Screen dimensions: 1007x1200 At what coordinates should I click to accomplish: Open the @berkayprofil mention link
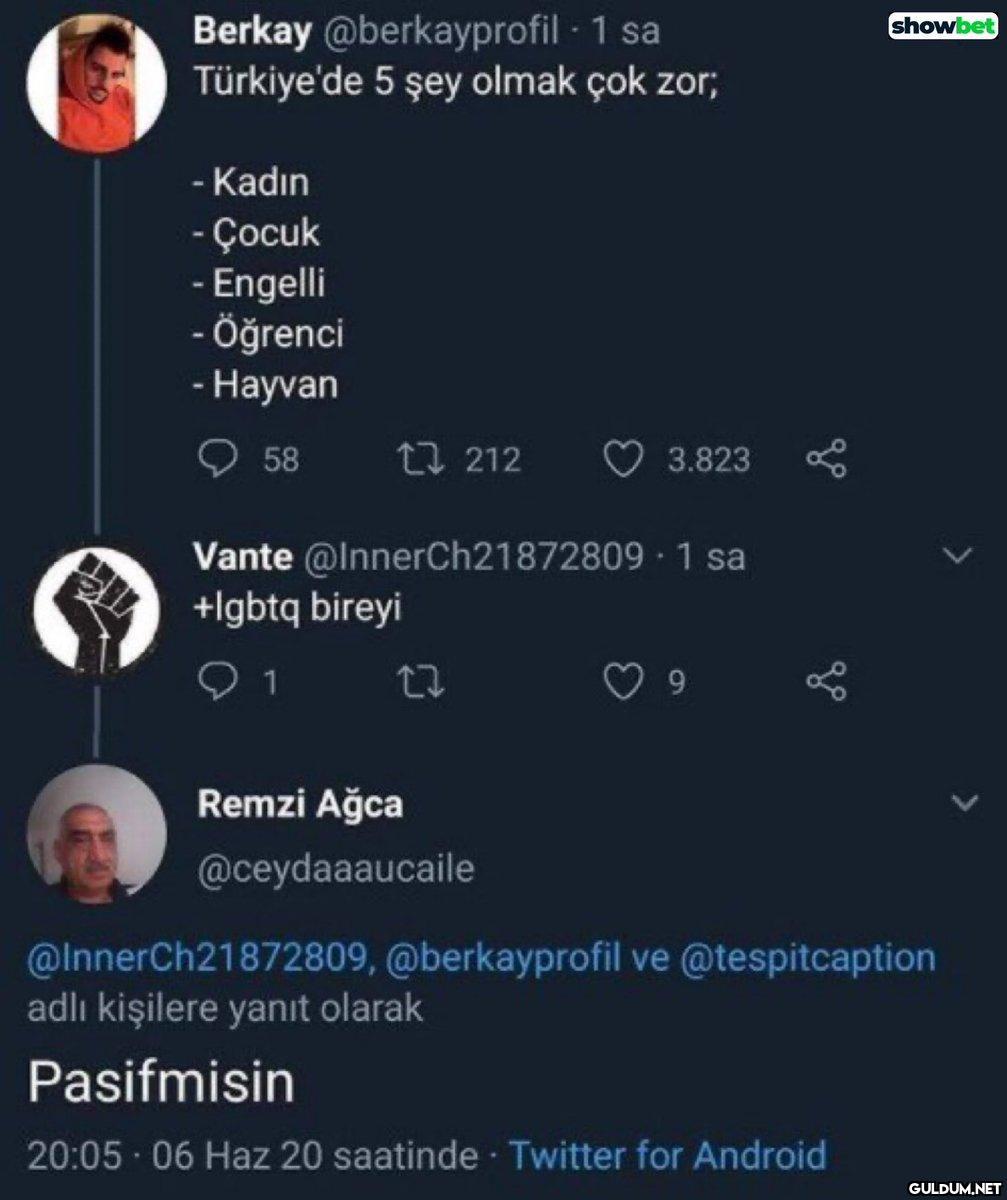tap(504, 958)
